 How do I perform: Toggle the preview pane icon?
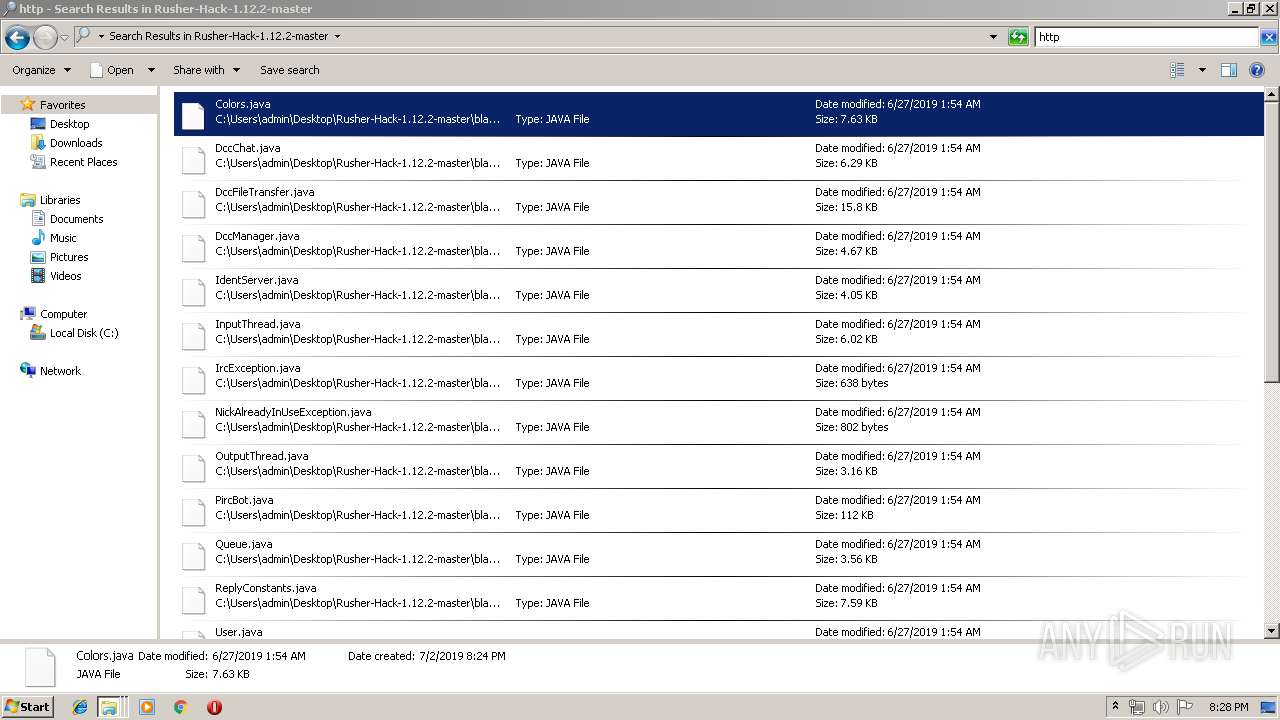(x=1229, y=70)
